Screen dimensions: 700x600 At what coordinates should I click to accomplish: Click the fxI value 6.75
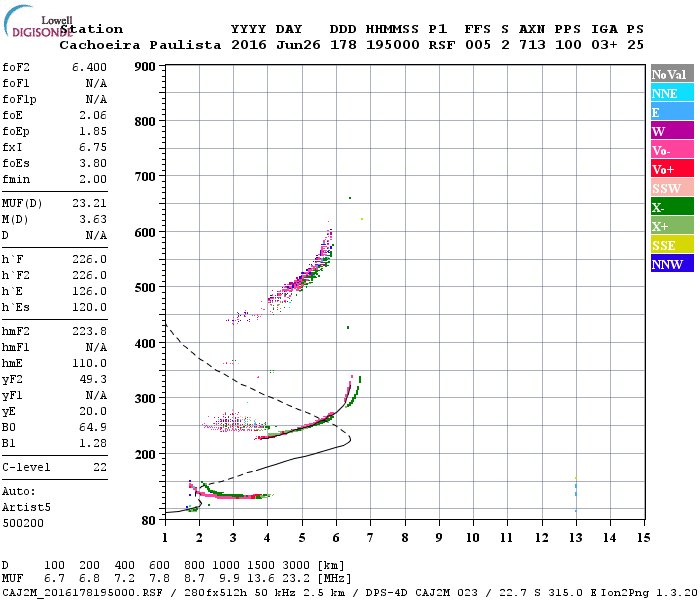93,147
